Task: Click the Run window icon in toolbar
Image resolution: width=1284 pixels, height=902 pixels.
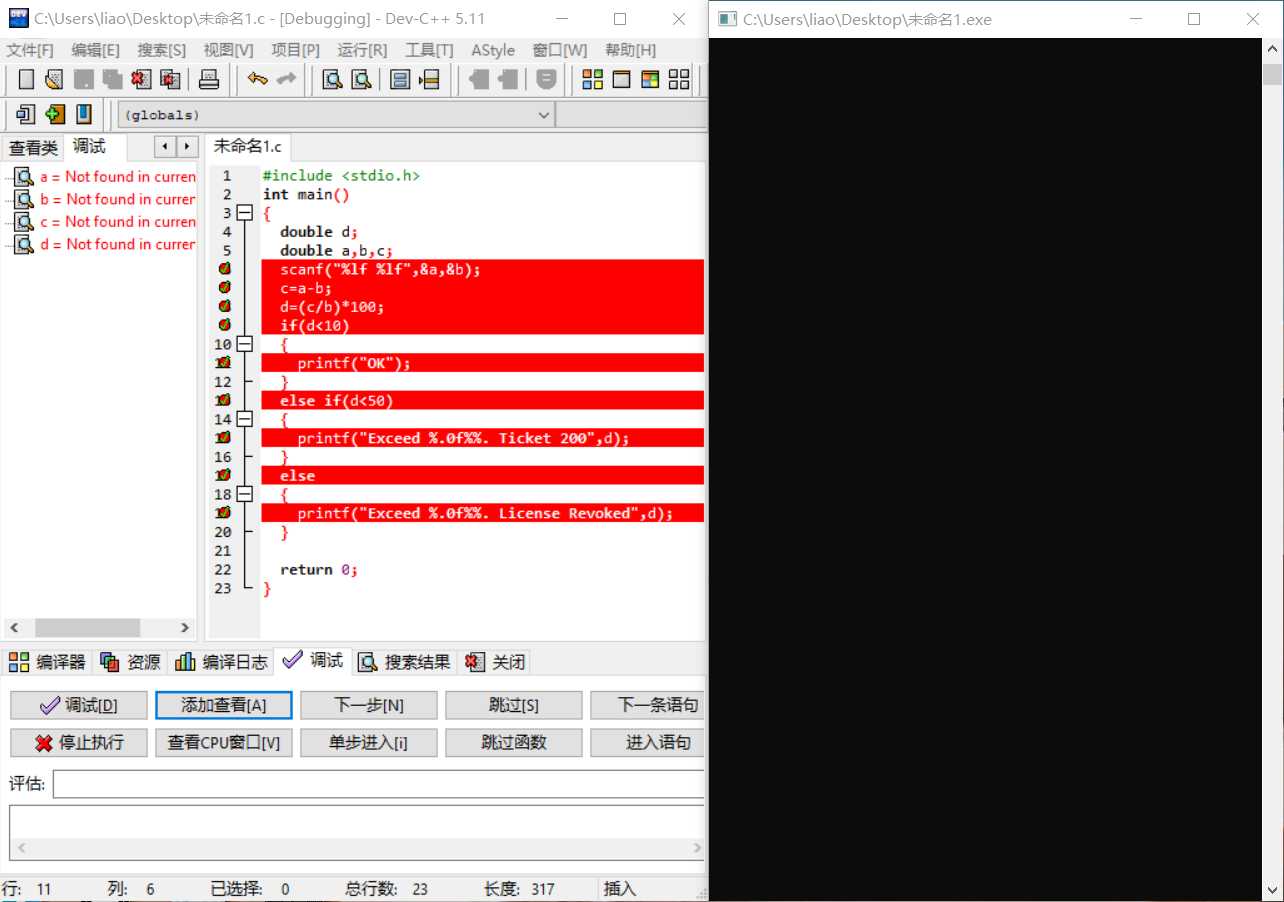Action: pyautogui.click(x=621, y=79)
